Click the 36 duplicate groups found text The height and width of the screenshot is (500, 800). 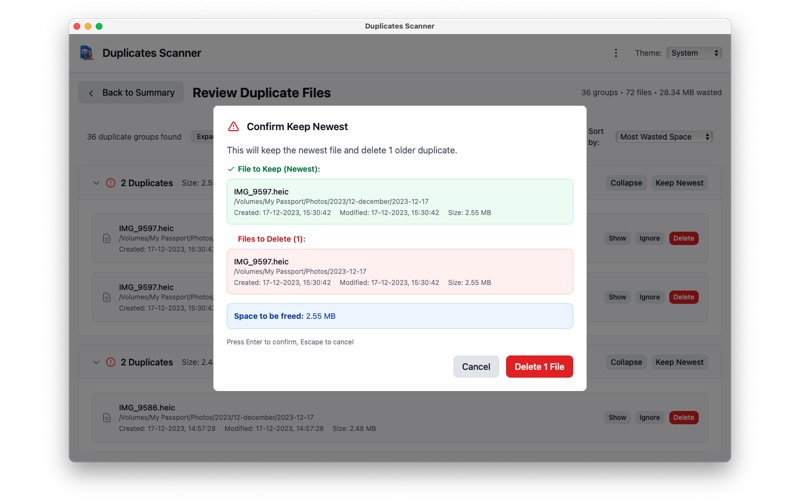point(134,137)
